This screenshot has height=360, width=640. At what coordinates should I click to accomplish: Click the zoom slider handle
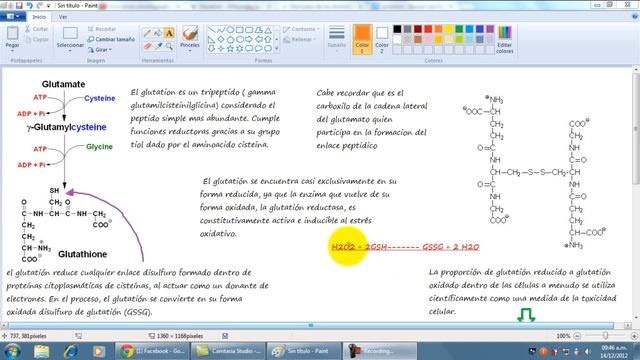(x=605, y=336)
